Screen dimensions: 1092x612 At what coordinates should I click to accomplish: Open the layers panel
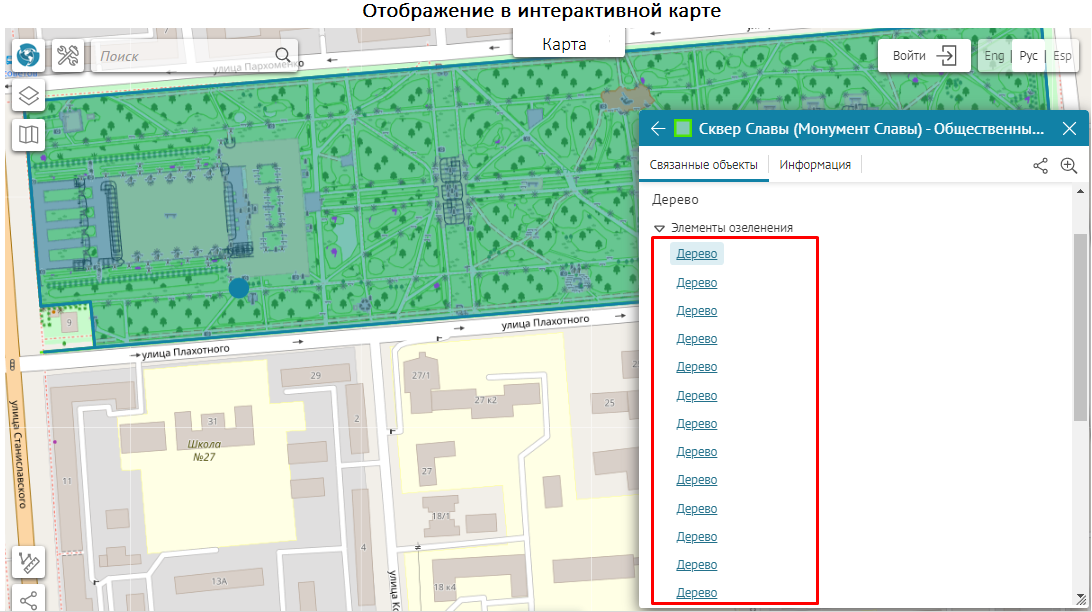coord(29,96)
